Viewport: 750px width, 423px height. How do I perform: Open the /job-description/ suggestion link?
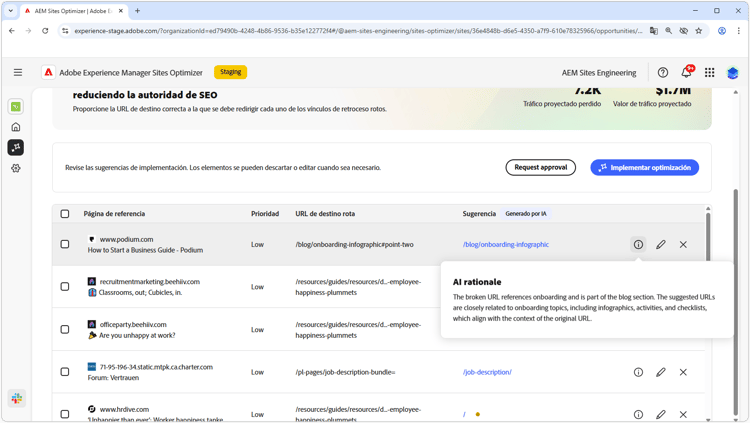(487, 372)
